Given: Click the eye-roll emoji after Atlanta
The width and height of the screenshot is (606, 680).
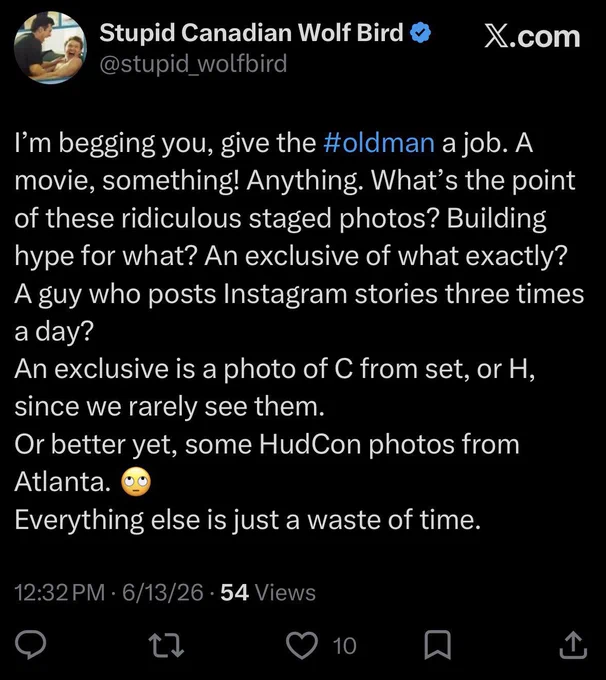Looking at the screenshot, I should [x=136, y=482].
